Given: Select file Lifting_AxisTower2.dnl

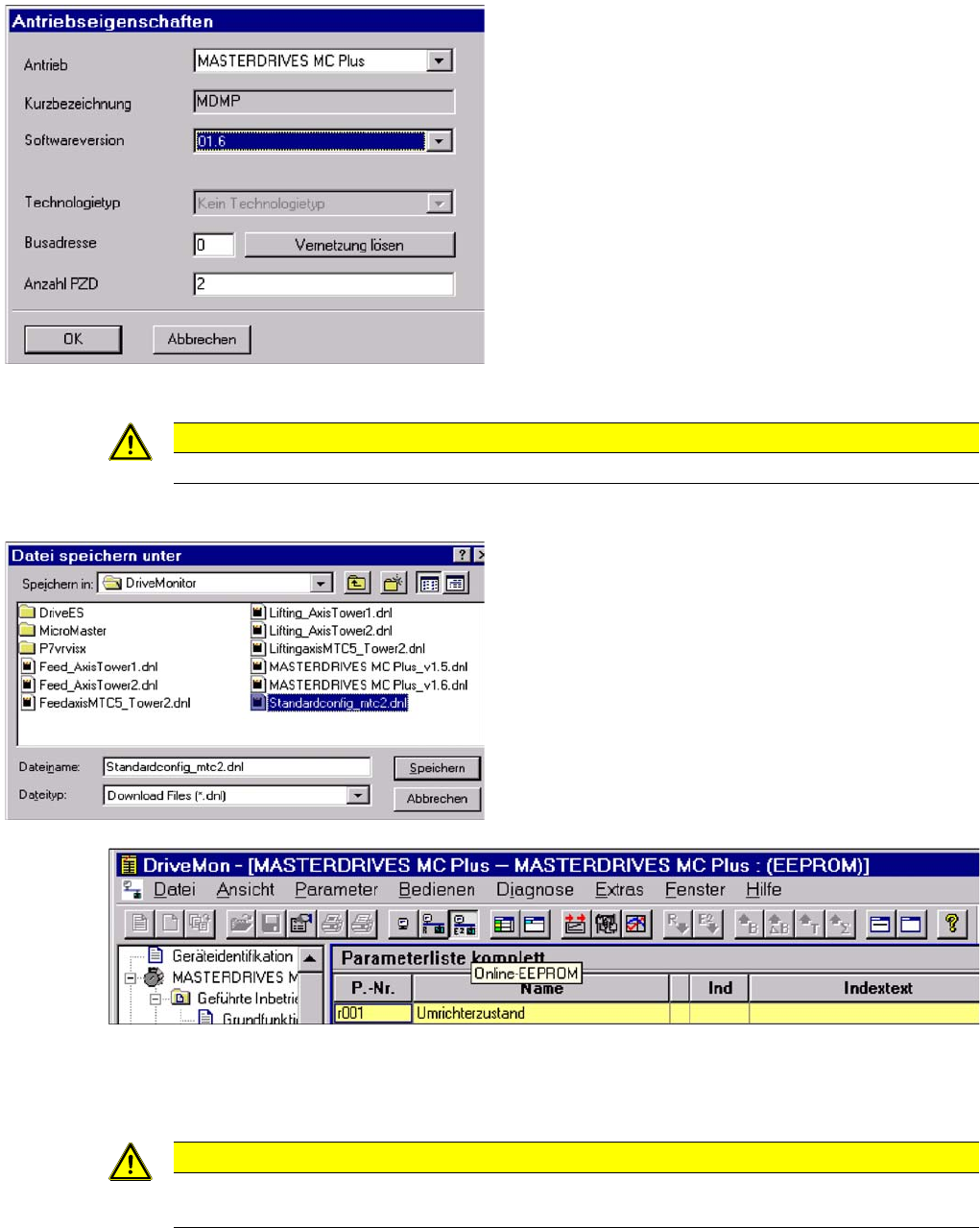Looking at the screenshot, I should [x=322, y=631].
